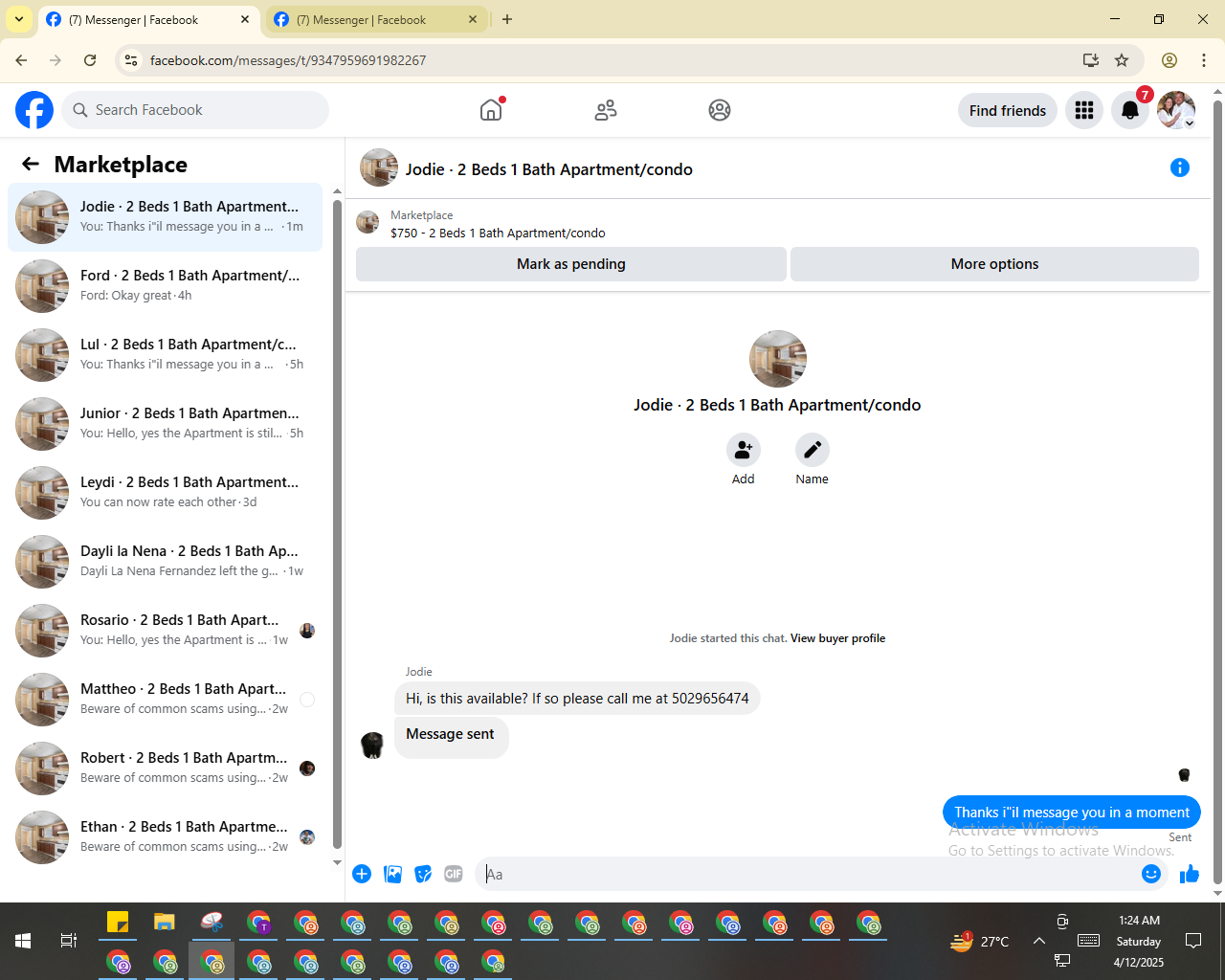Image resolution: width=1225 pixels, height=980 pixels.
Task: Open File Explorer from the taskbar
Action: 165,923
